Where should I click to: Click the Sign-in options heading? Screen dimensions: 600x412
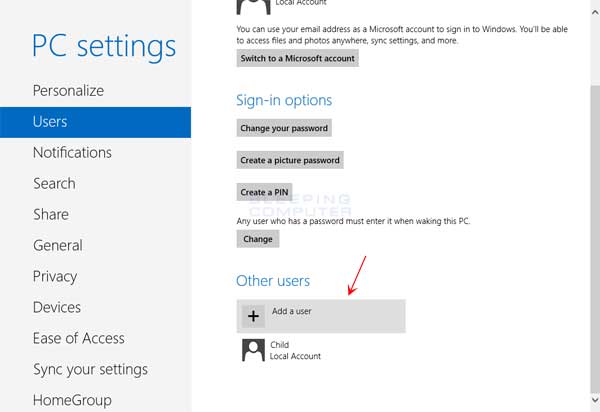click(284, 101)
